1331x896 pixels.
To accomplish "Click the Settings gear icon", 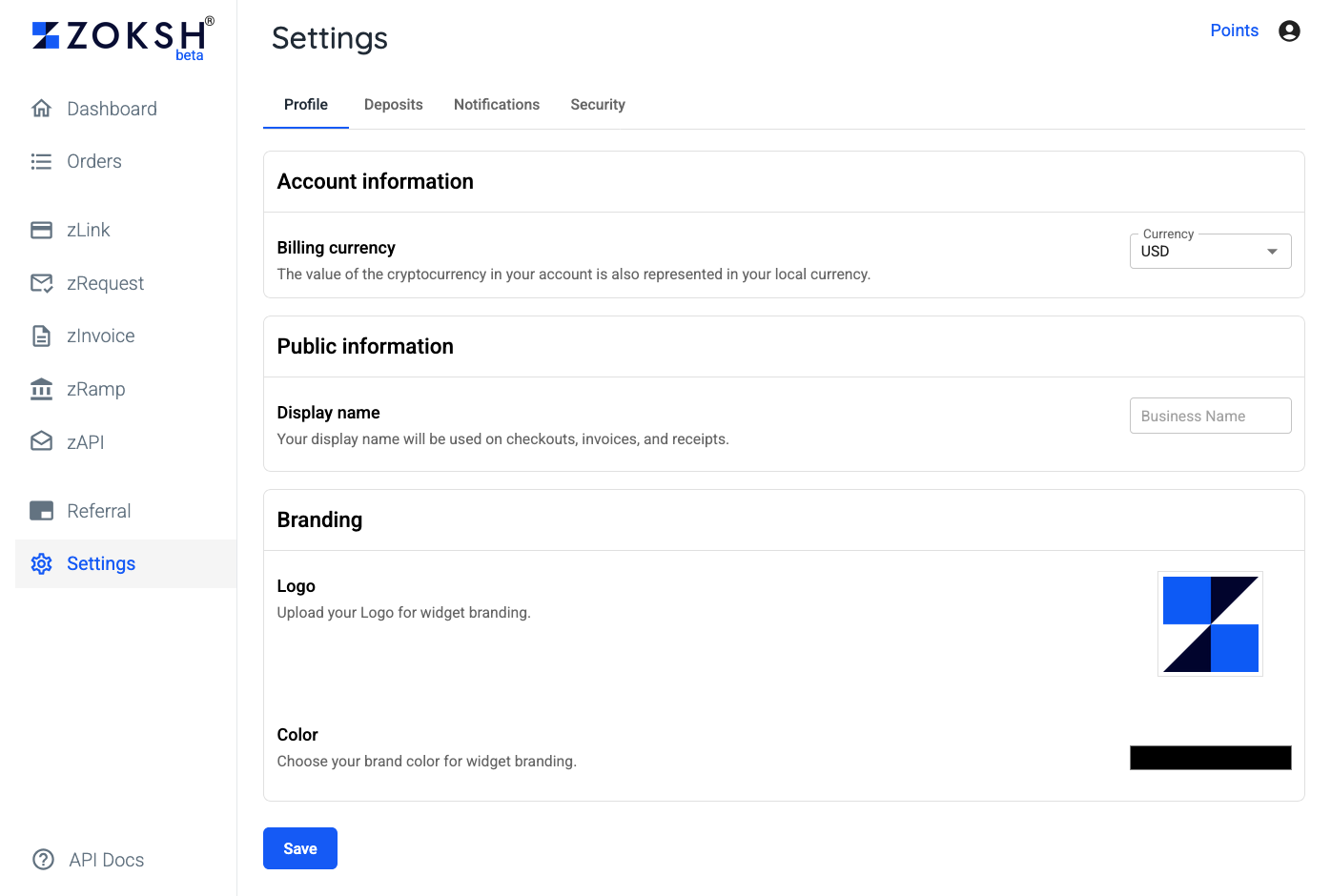I will click(x=41, y=563).
